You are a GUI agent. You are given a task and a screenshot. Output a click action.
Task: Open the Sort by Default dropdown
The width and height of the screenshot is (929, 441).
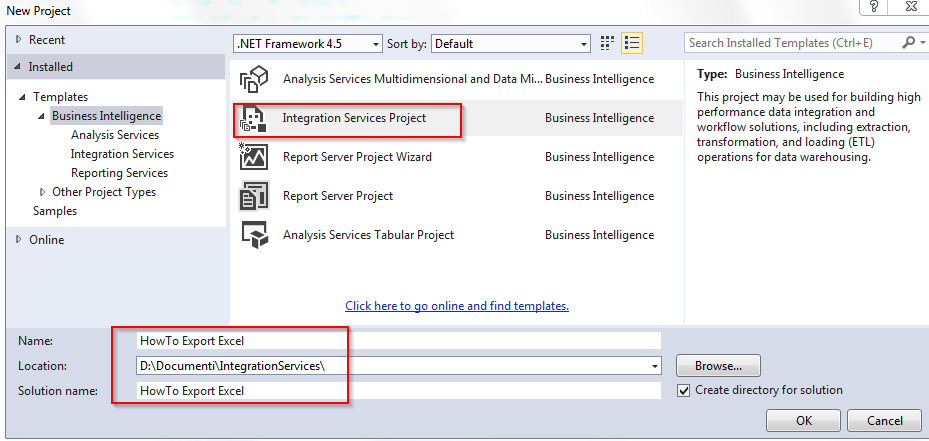(511, 43)
